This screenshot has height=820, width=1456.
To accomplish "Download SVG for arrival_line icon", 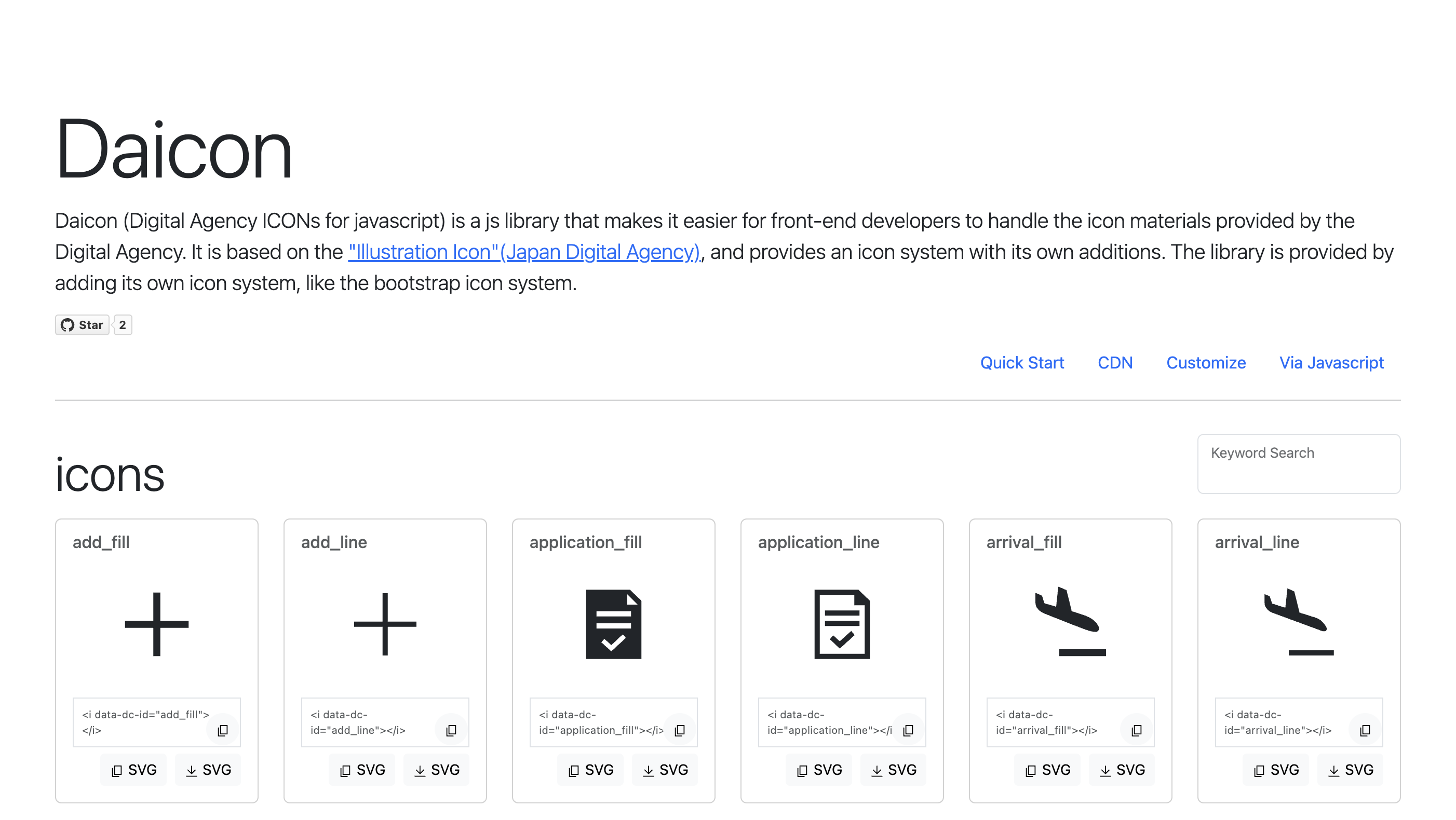I will (x=1350, y=770).
